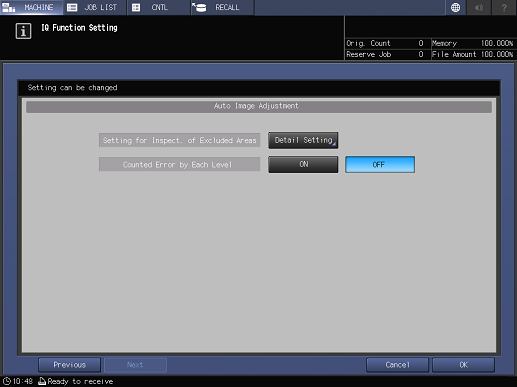517x387 pixels.
Task: Click the Next page button
Action: click(135, 365)
